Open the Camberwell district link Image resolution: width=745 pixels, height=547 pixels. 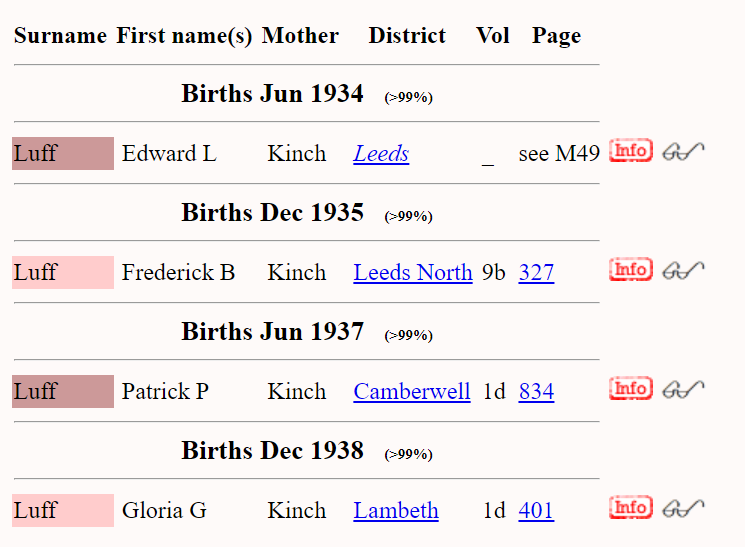(412, 392)
